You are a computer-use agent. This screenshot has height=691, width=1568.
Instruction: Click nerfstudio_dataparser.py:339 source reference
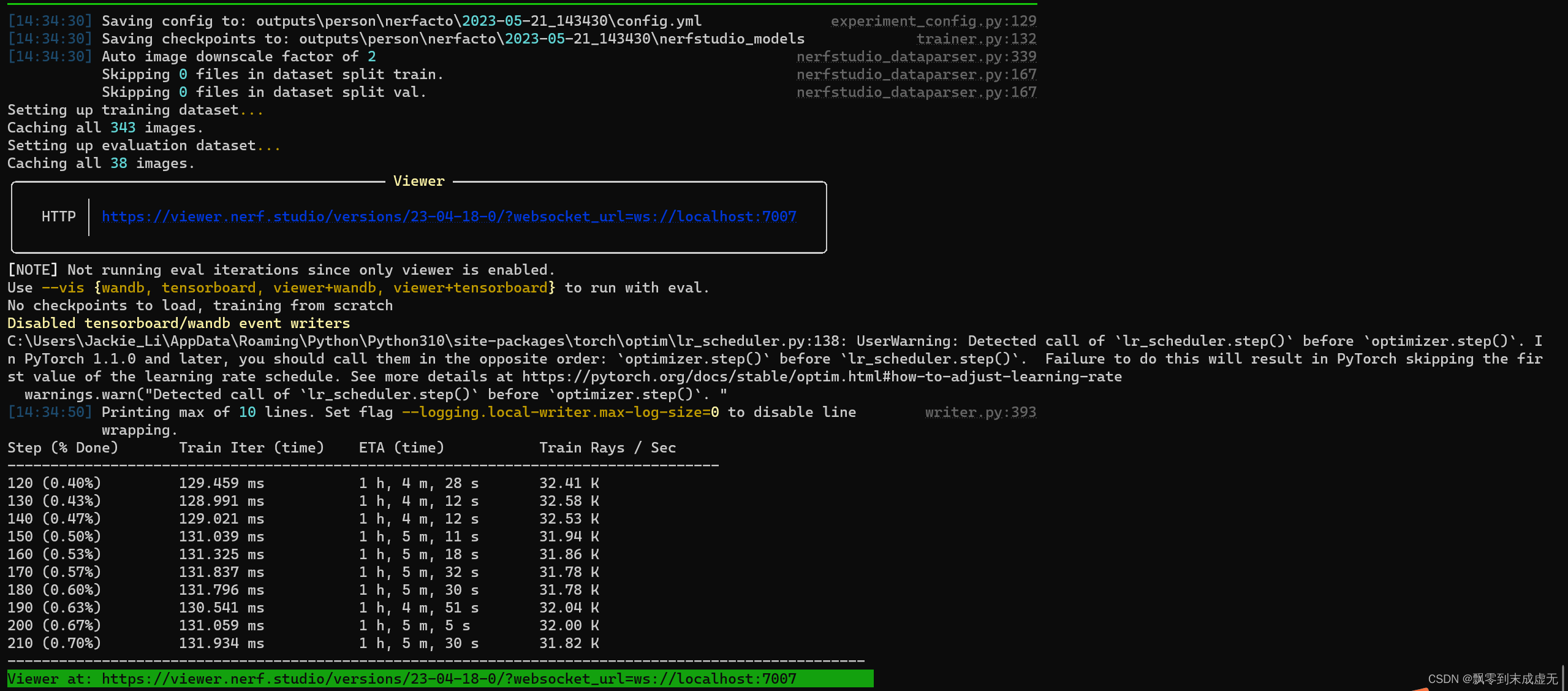tap(915, 56)
